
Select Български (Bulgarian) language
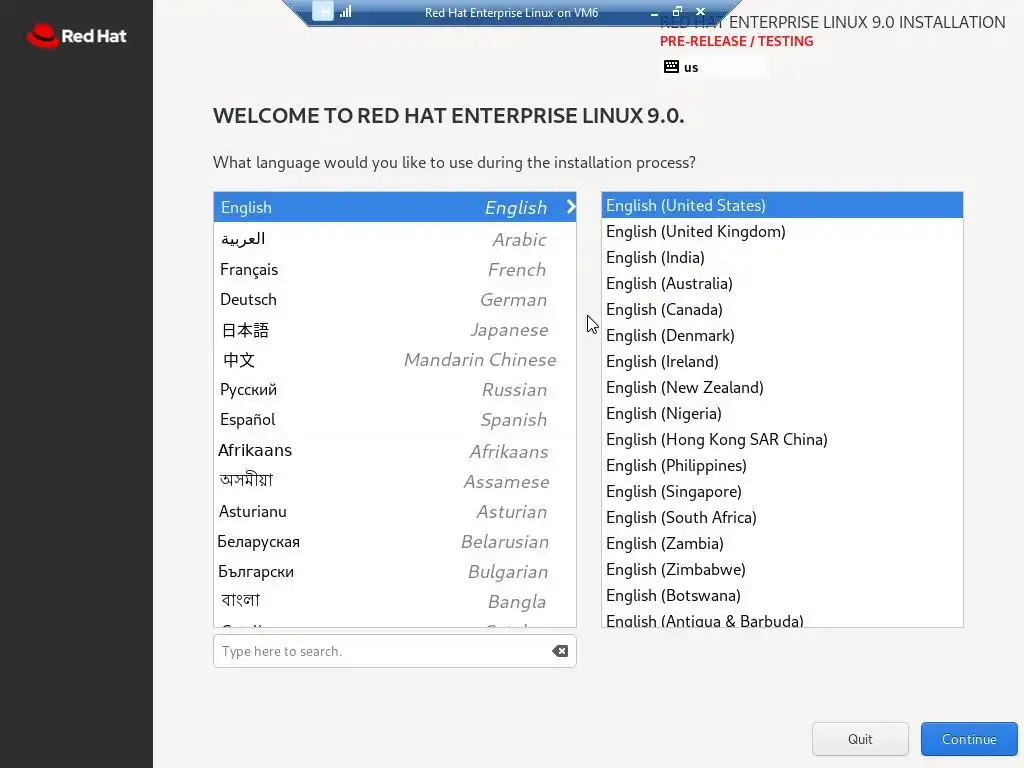click(x=394, y=571)
